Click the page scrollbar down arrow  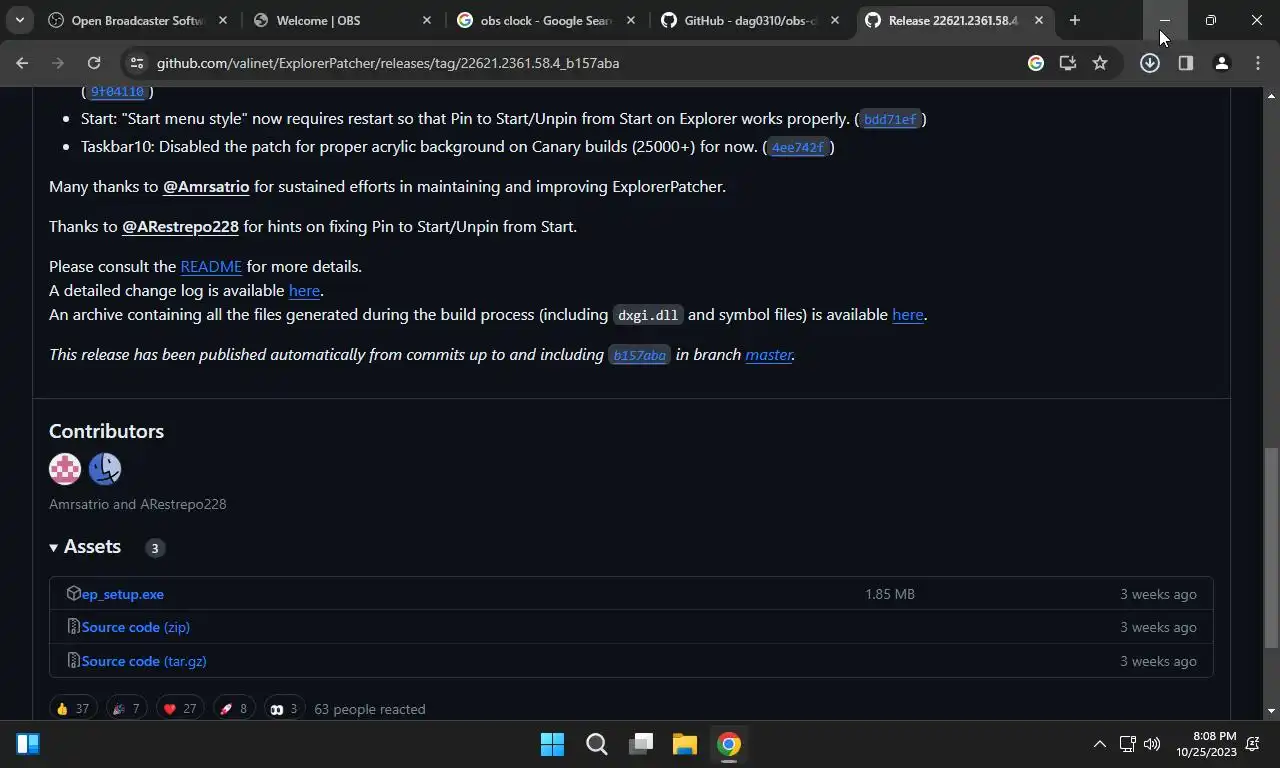pyautogui.click(x=1271, y=711)
